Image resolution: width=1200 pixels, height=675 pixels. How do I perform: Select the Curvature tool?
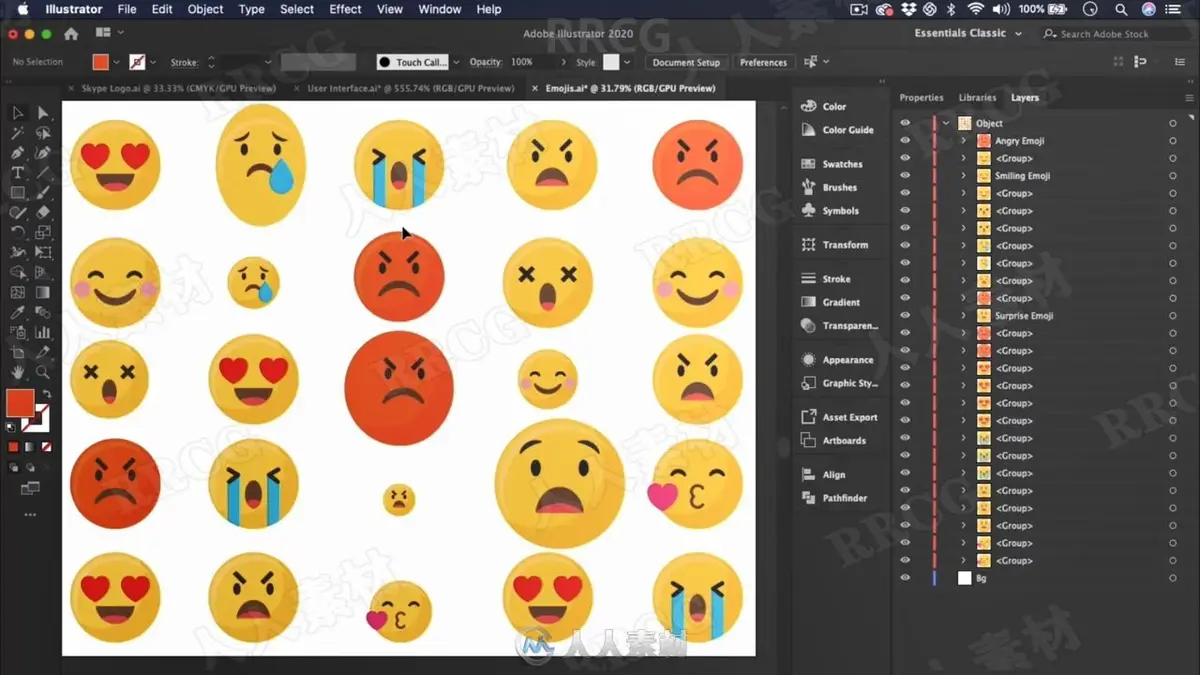pos(43,153)
